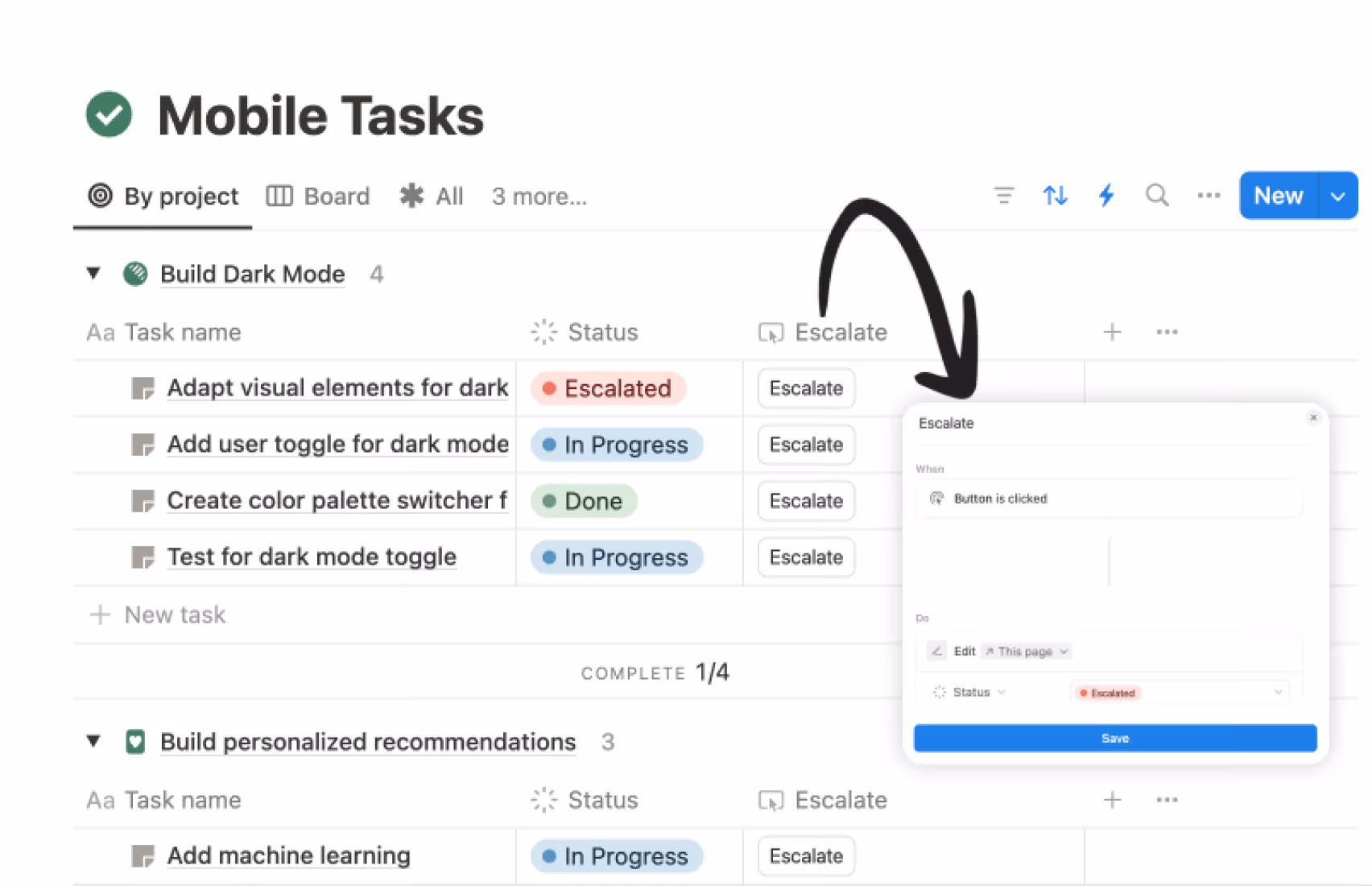The width and height of the screenshot is (1372, 886).
Task: Open the This page dropdown in popup
Action: pyautogui.click(x=1026, y=652)
